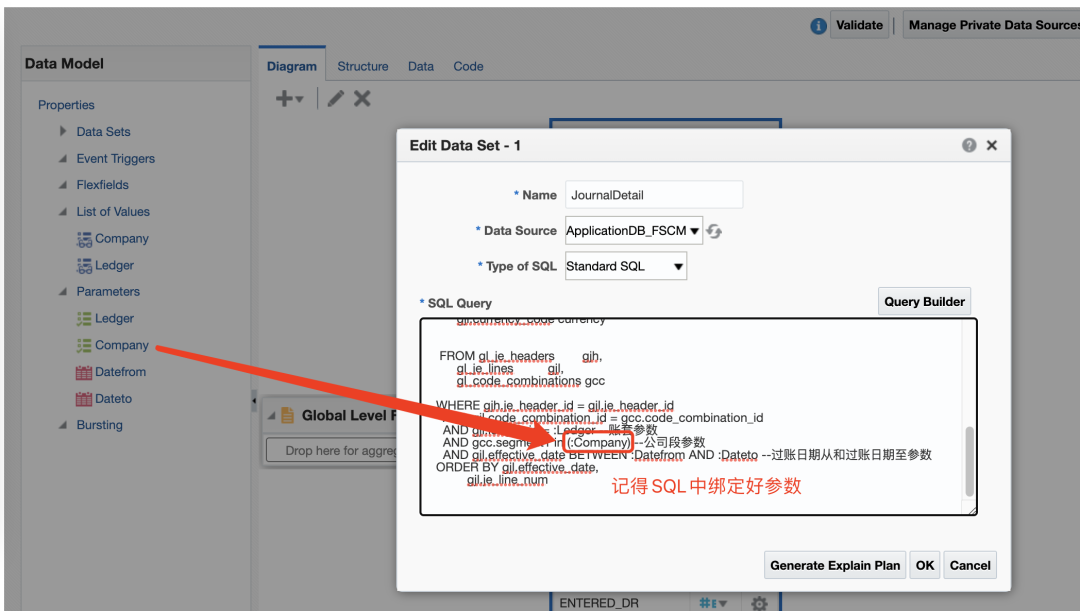Switch to the Diagram tab
This screenshot has width=1080, height=611.
click(x=292, y=66)
